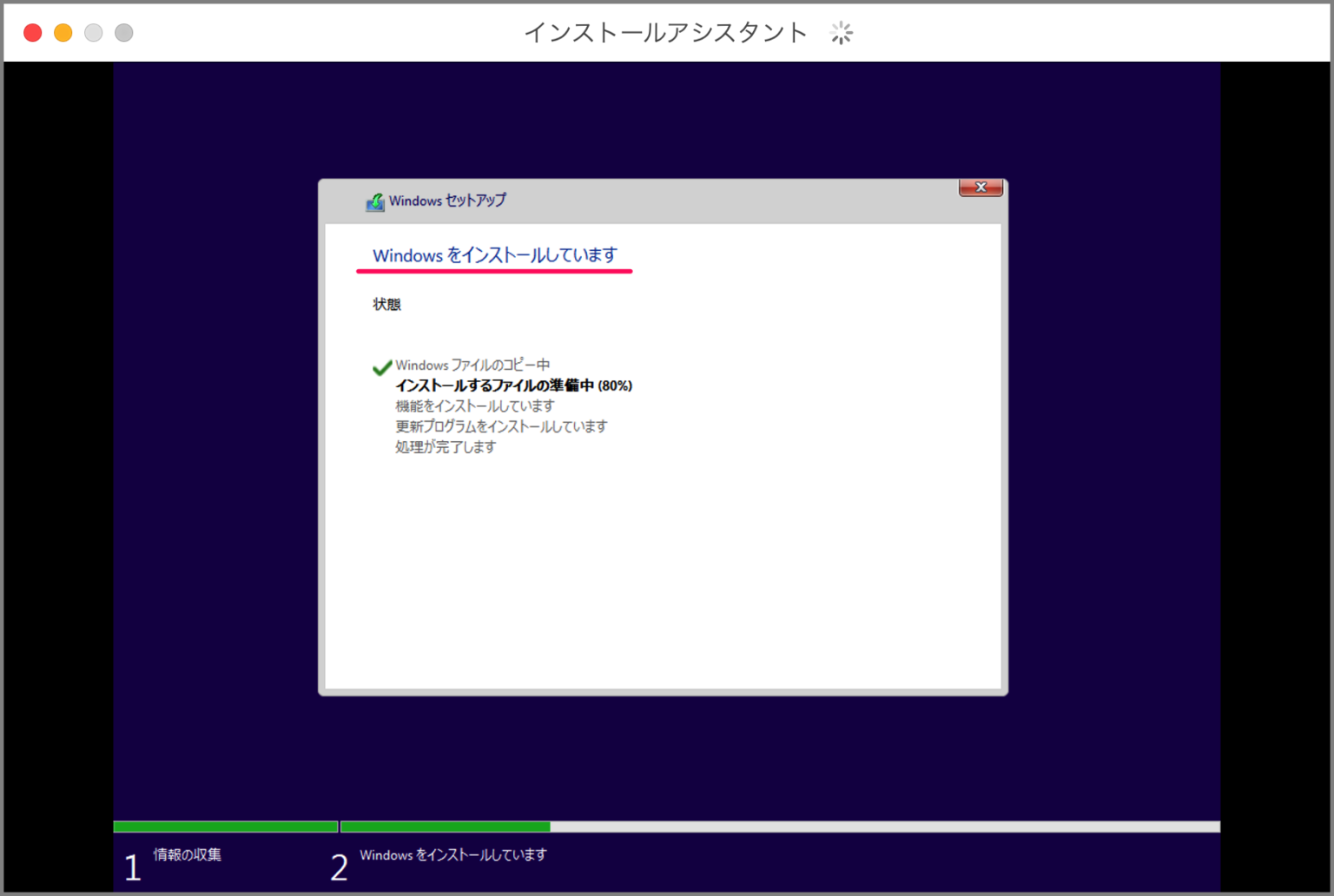Click the loading spinner beside インストールアシスタント
This screenshot has height=896, width=1334.
coord(840,33)
